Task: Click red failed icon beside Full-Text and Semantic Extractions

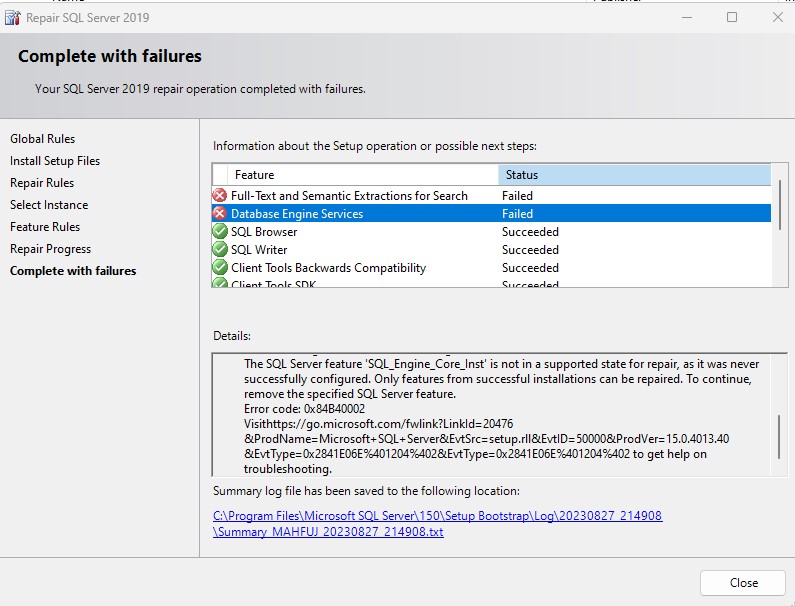Action: coord(220,196)
